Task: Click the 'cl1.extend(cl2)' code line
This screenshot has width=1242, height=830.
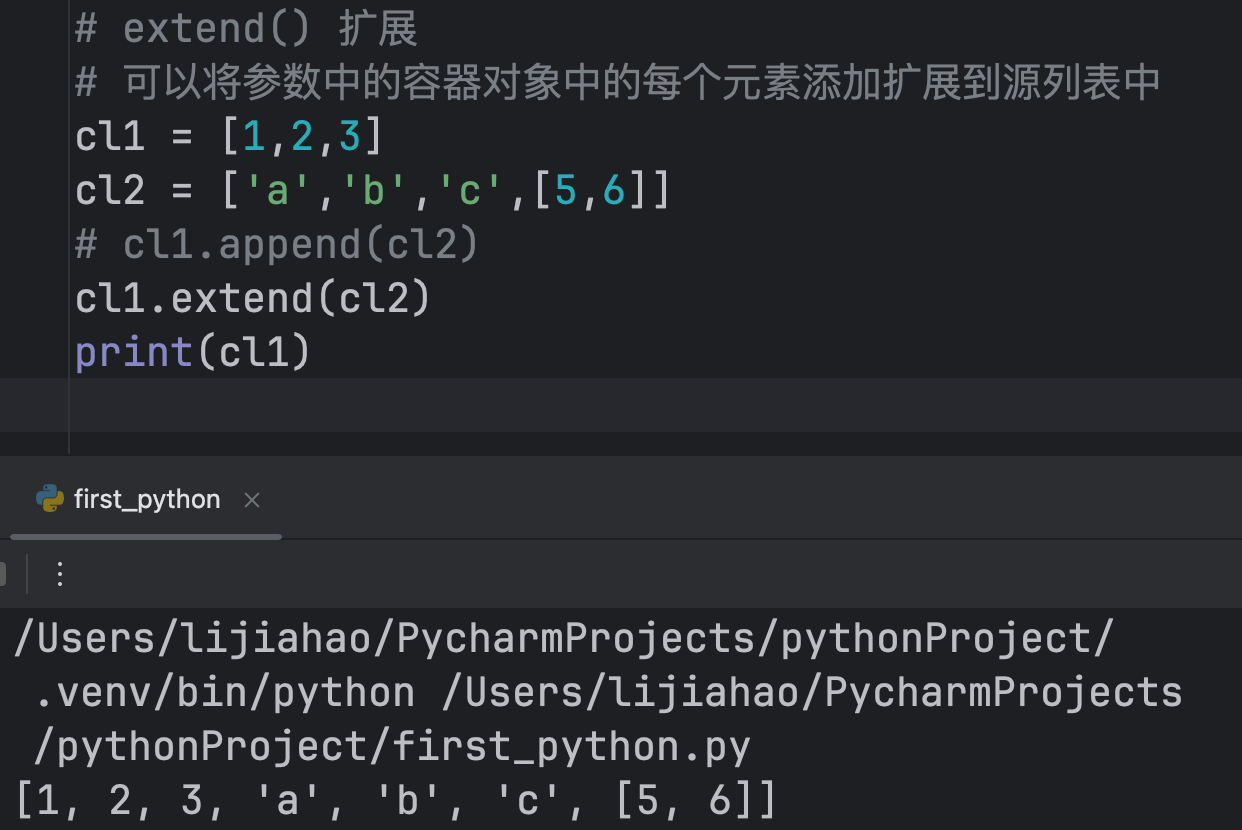Action: [x=253, y=298]
